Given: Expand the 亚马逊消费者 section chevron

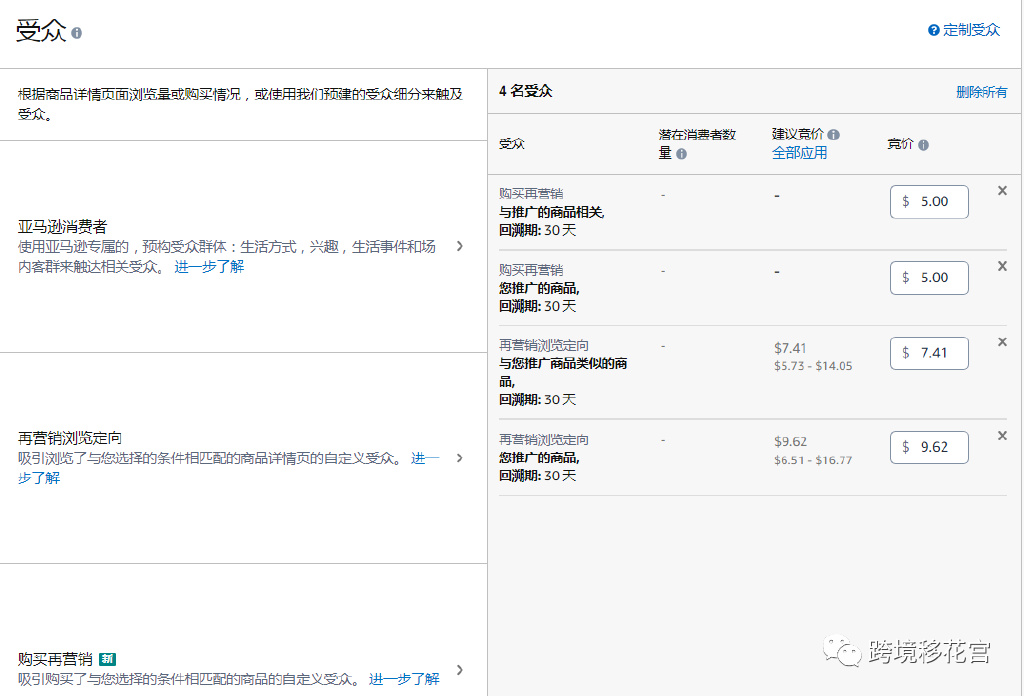Looking at the screenshot, I should [x=460, y=246].
